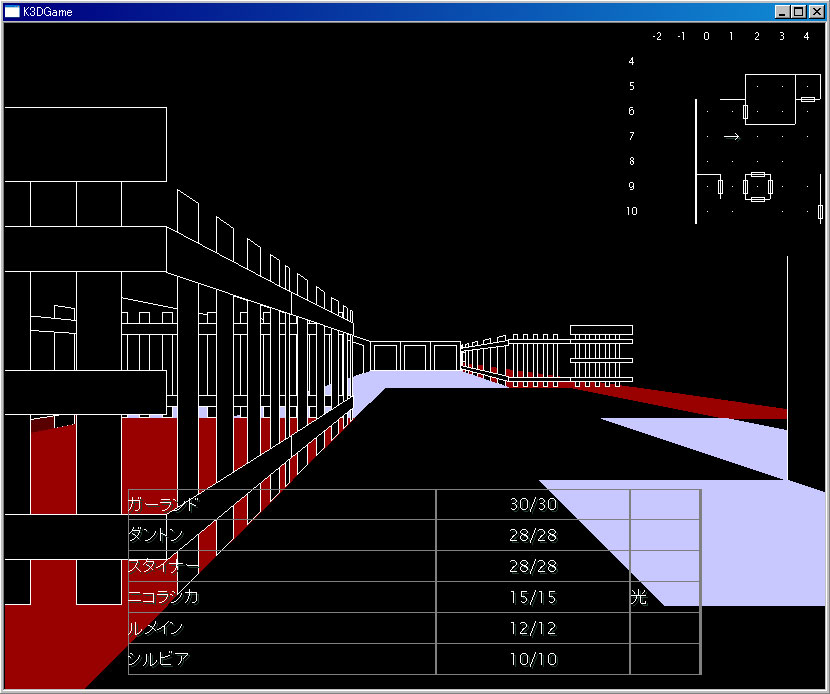Click the 光 status indicator
This screenshot has height=694, width=830.
point(639,597)
